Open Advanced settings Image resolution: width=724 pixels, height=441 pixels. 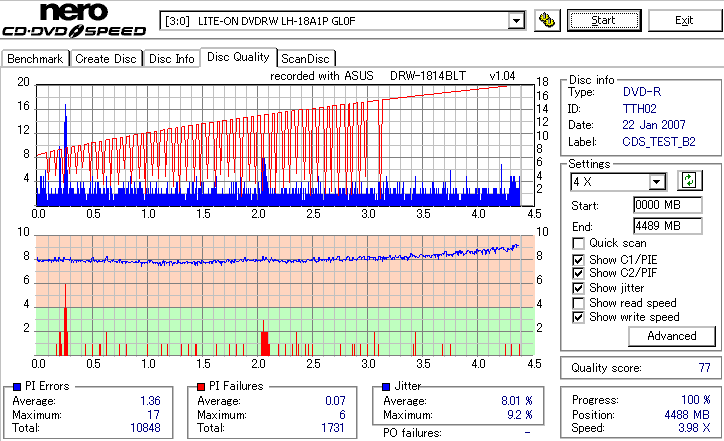tap(672, 336)
